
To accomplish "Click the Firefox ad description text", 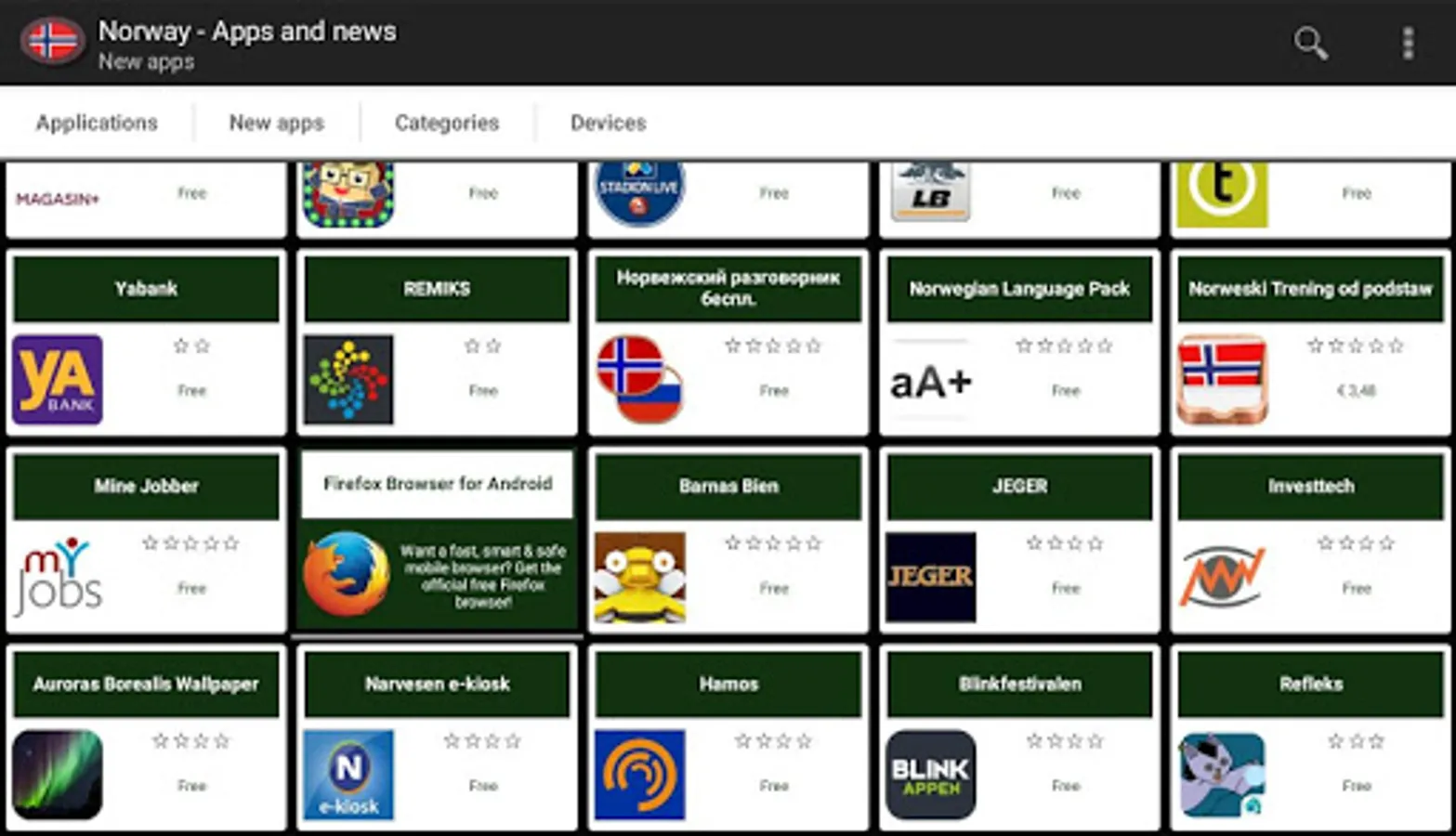I will click(483, 576).
